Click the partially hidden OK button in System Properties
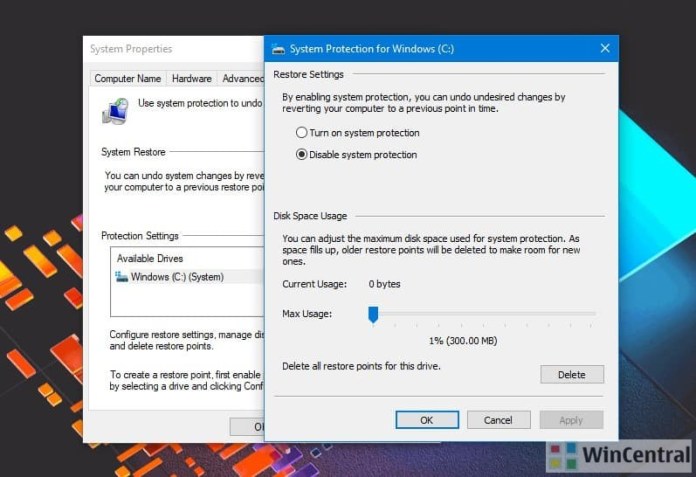The height and width of the screenshot is (477, 696). [x=247, y=426]
